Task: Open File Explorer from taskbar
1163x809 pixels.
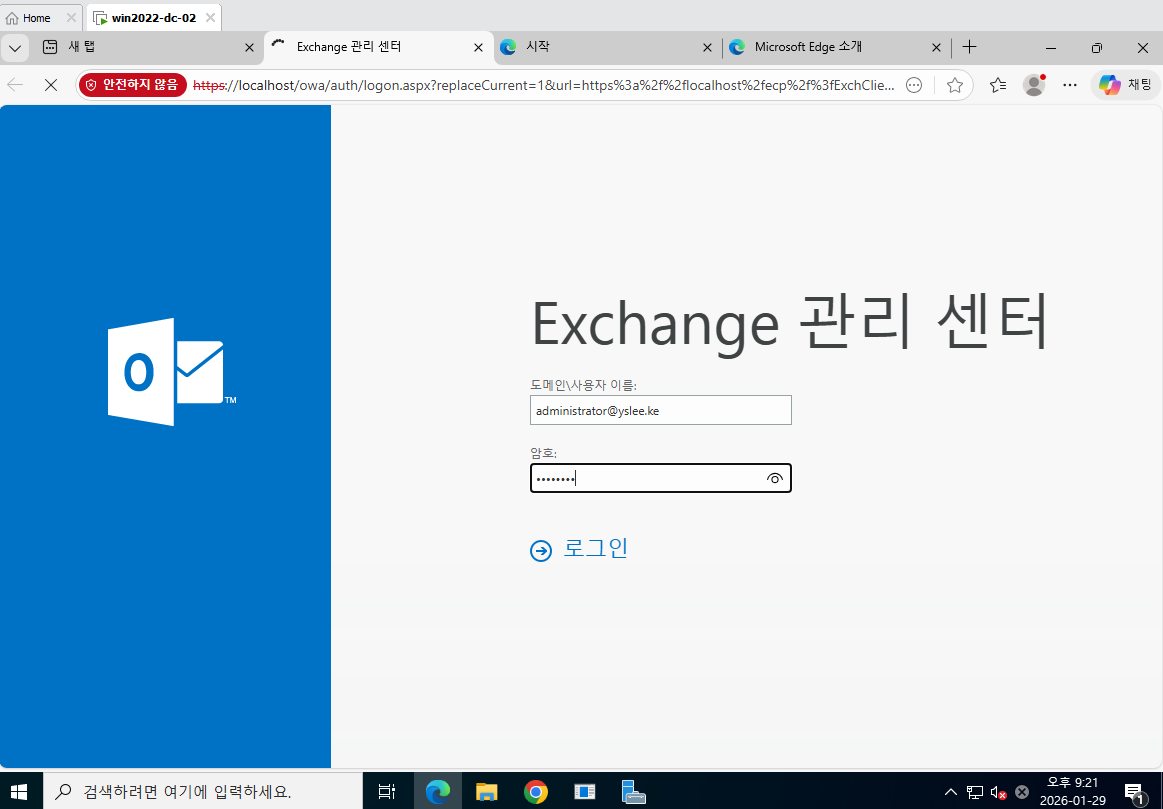Action: (x=486, y=792)
